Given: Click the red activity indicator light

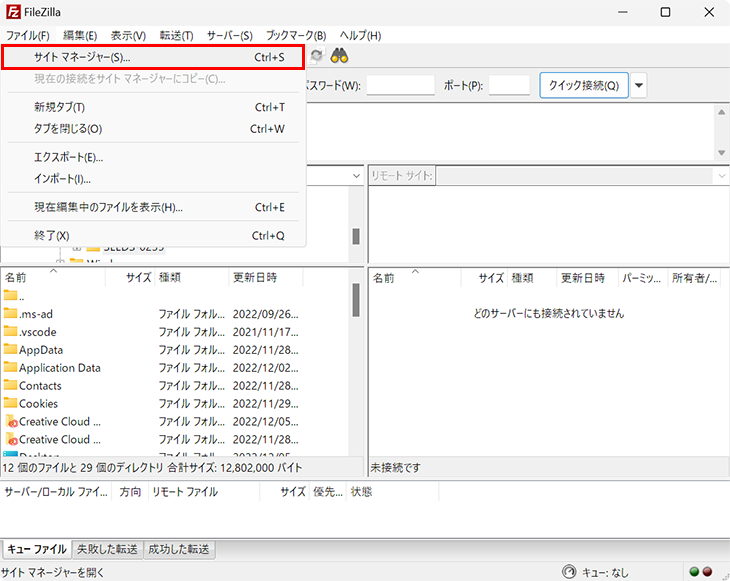Looking at the screenshot, I should point(707,572).
